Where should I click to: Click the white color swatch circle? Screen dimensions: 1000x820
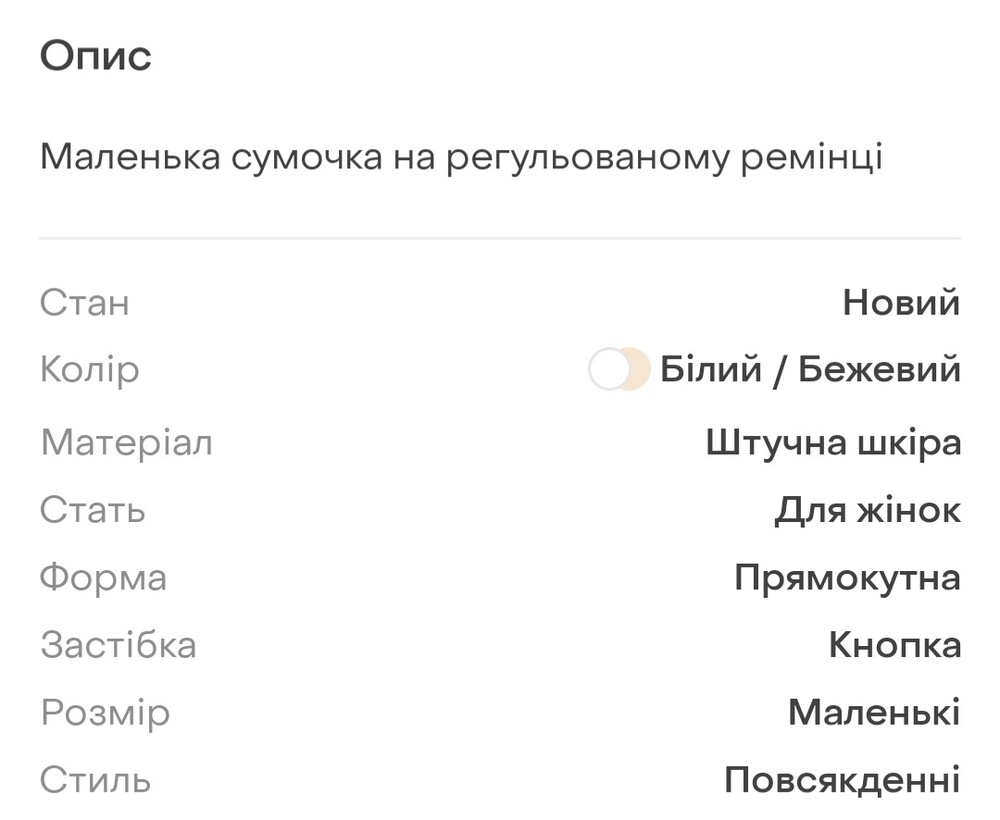607,370
